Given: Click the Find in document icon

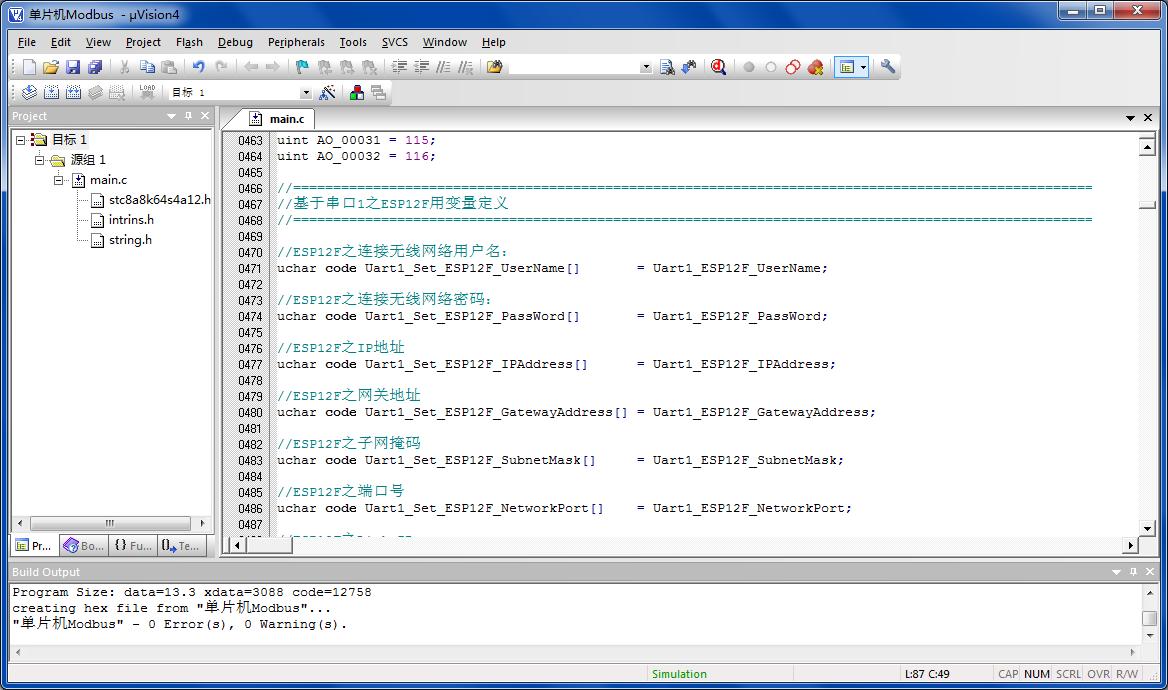Looking at the screenshot, I should pyautogui.click(x=667, y=67).
